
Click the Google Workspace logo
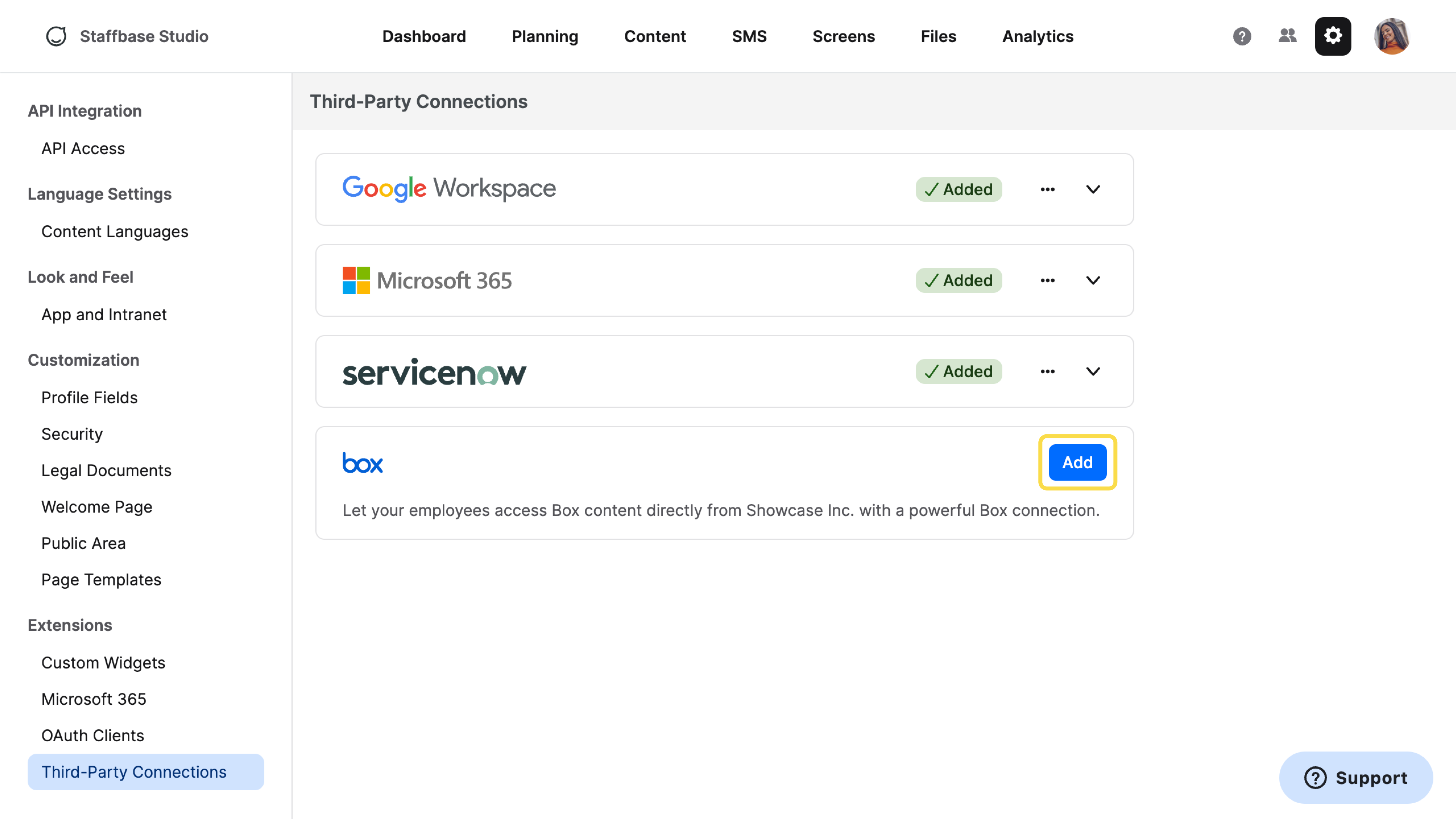pos(449,189)
